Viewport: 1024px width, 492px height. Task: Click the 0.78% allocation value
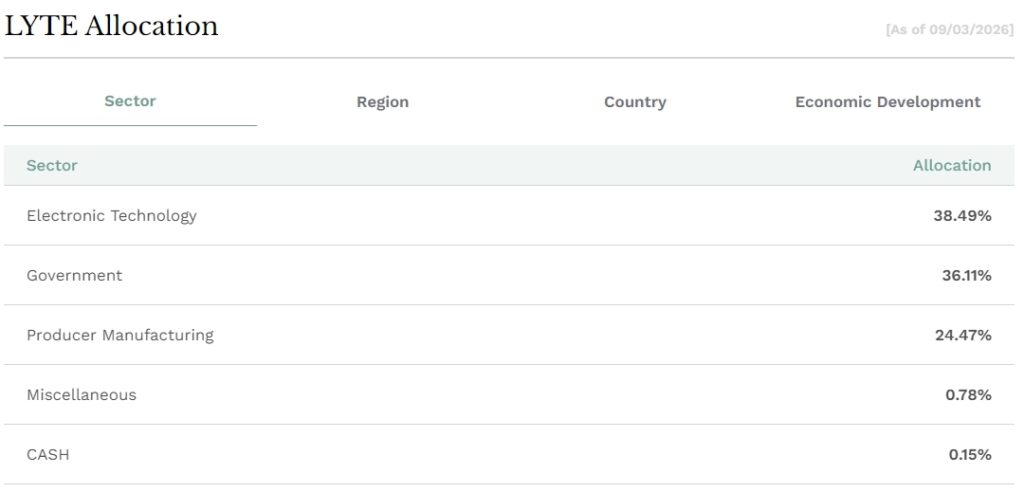[x=968, y=395]
